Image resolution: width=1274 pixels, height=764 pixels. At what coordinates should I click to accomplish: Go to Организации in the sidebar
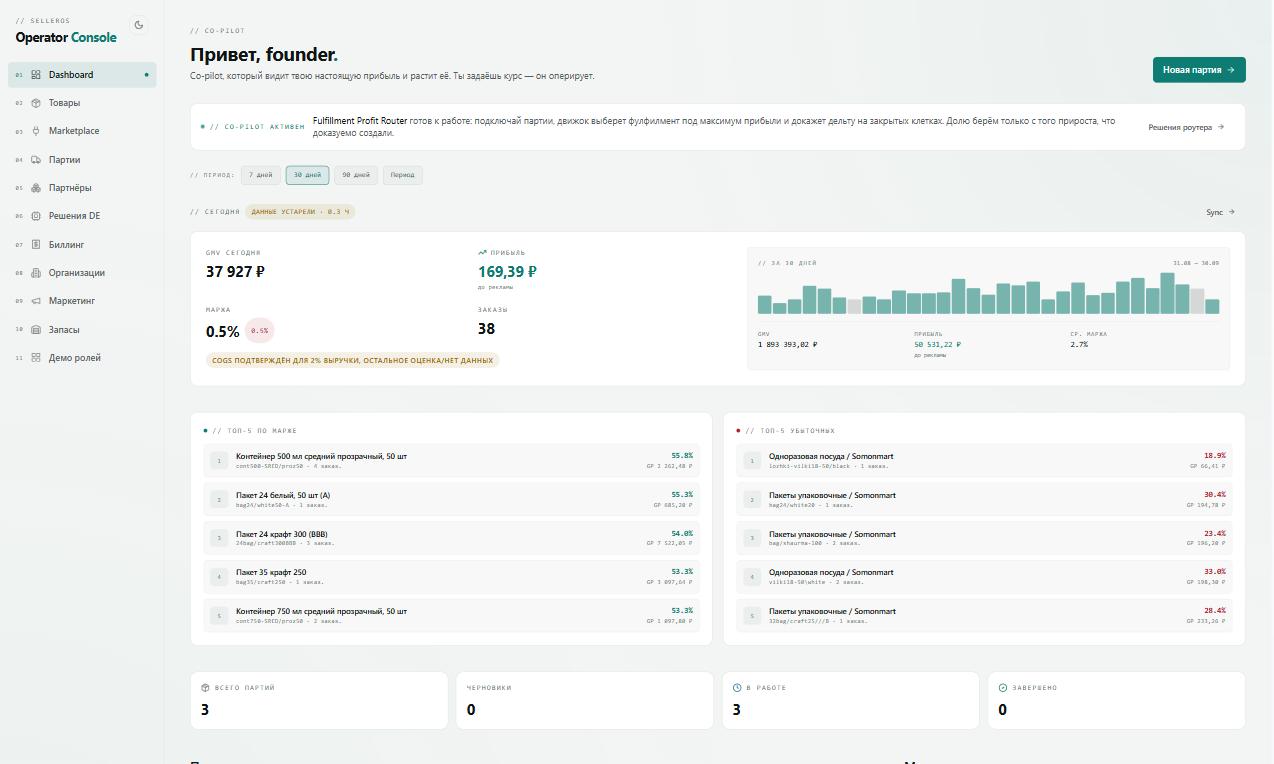pos(82,273)
